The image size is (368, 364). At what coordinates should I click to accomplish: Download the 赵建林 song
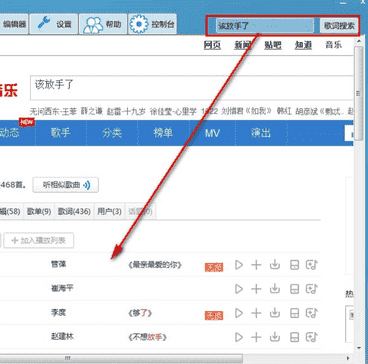click(275, 337)
